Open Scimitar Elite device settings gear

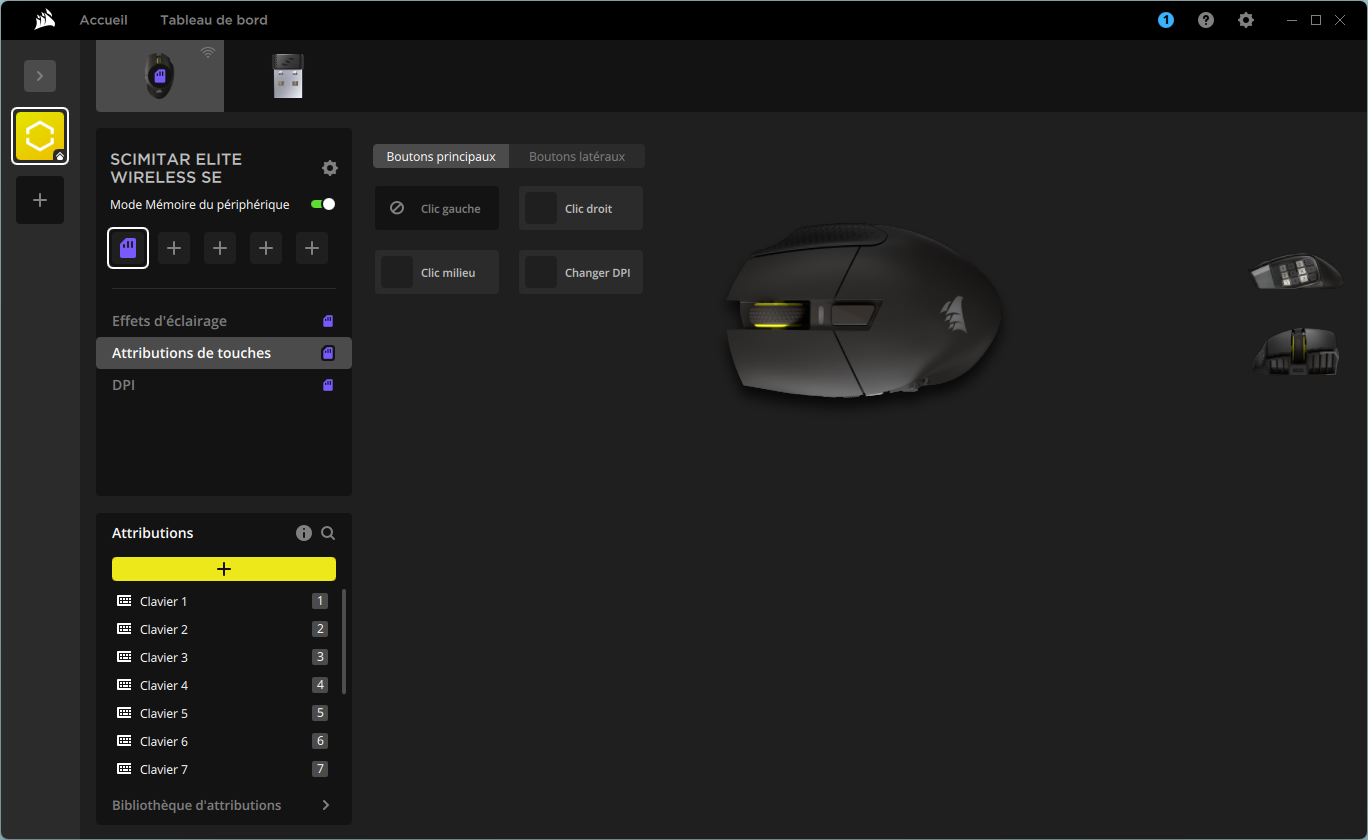(329, 168)
